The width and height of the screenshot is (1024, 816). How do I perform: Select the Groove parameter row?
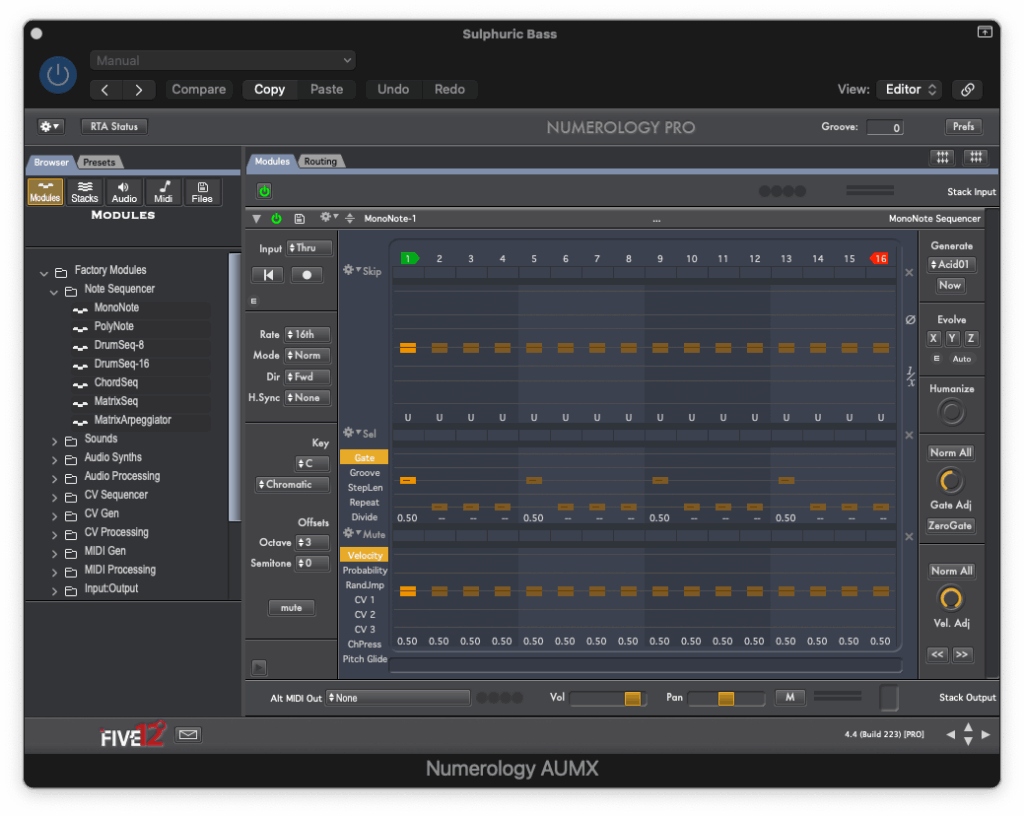tap(364, 473)
